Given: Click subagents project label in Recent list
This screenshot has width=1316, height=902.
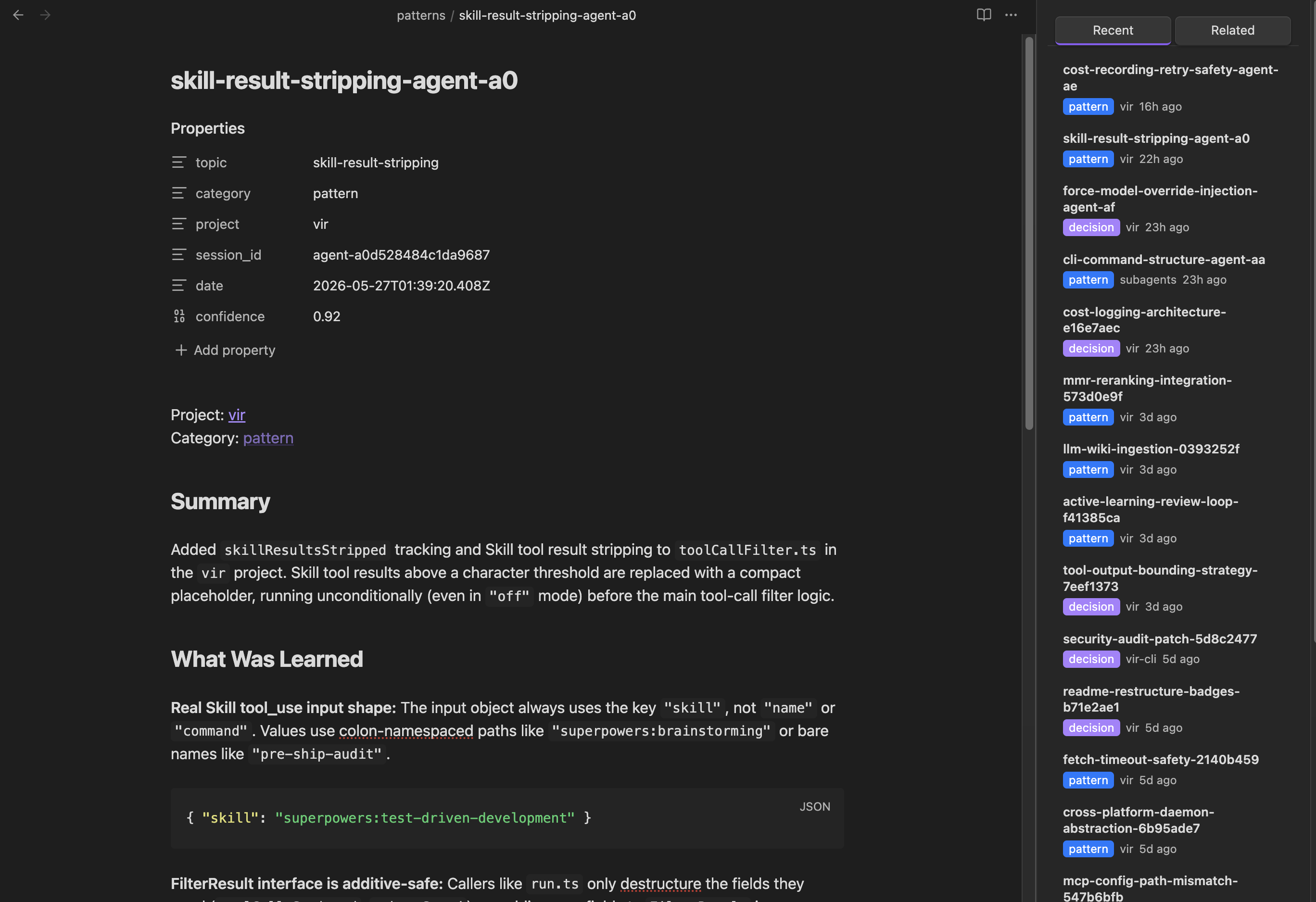Looking at the screenshot, I should pyautogui.click(x=1147, y=279).
